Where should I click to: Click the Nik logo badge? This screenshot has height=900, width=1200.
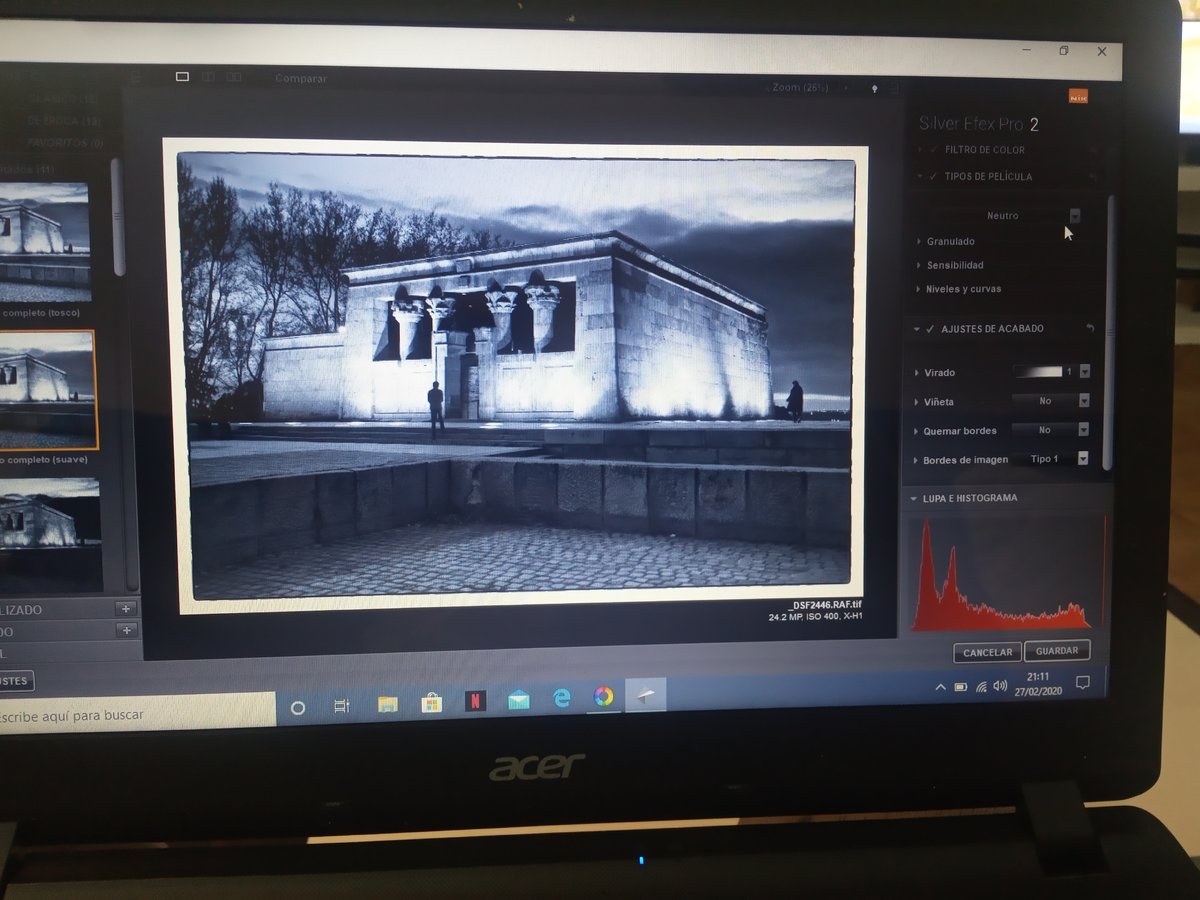tap(1078, 97)
